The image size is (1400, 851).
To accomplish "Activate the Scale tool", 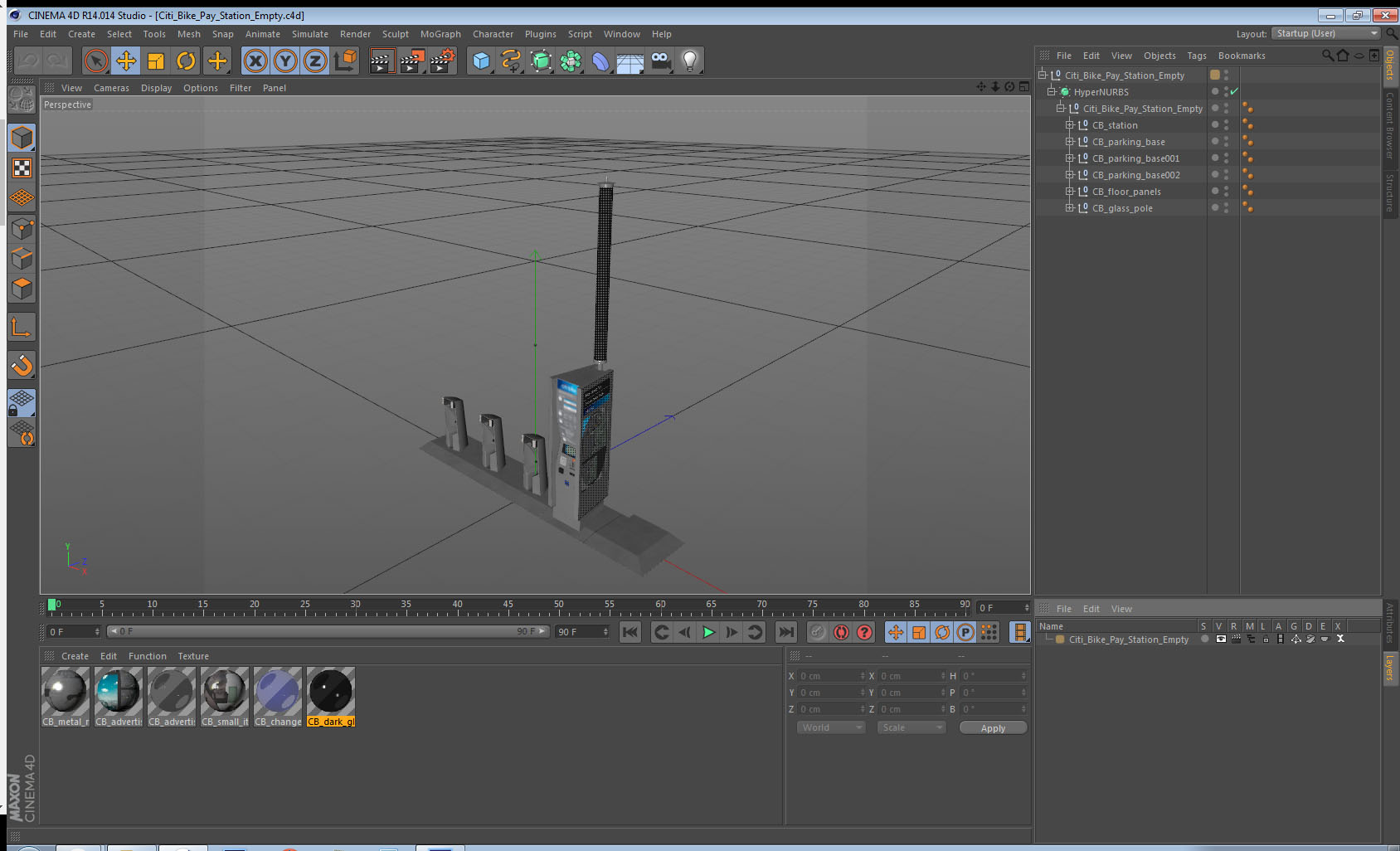I will (156, 61).
